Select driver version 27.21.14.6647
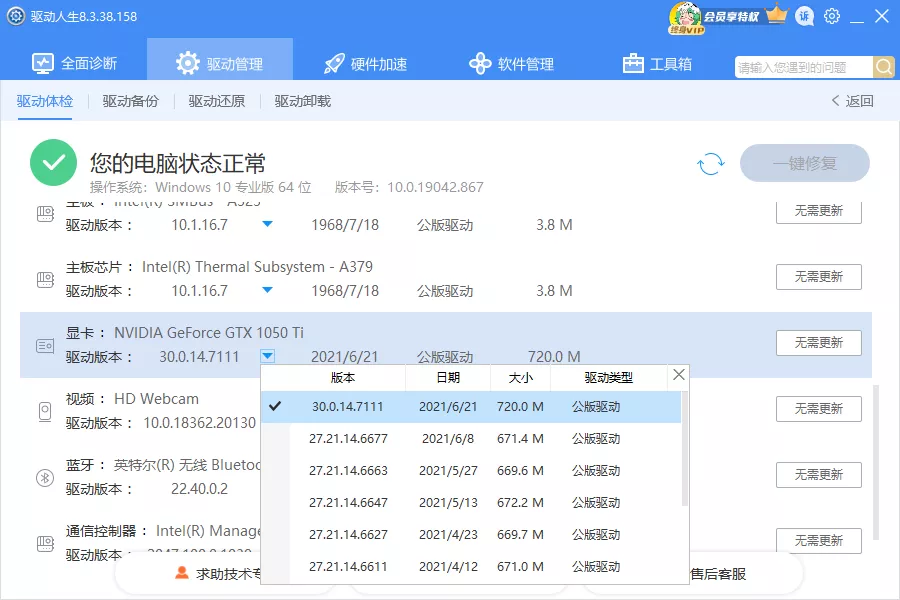900x600 pixels. (471, 503)
